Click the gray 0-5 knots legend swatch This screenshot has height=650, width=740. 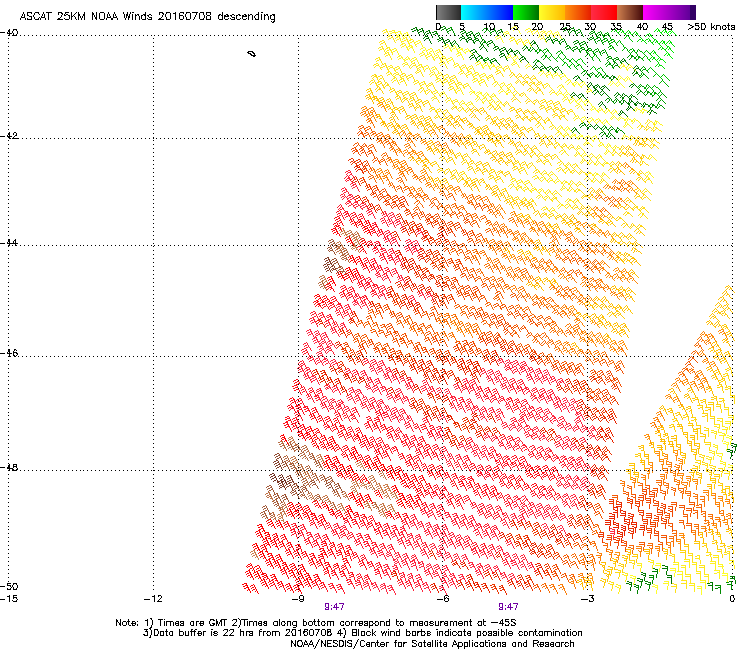(x=448, y=12)
